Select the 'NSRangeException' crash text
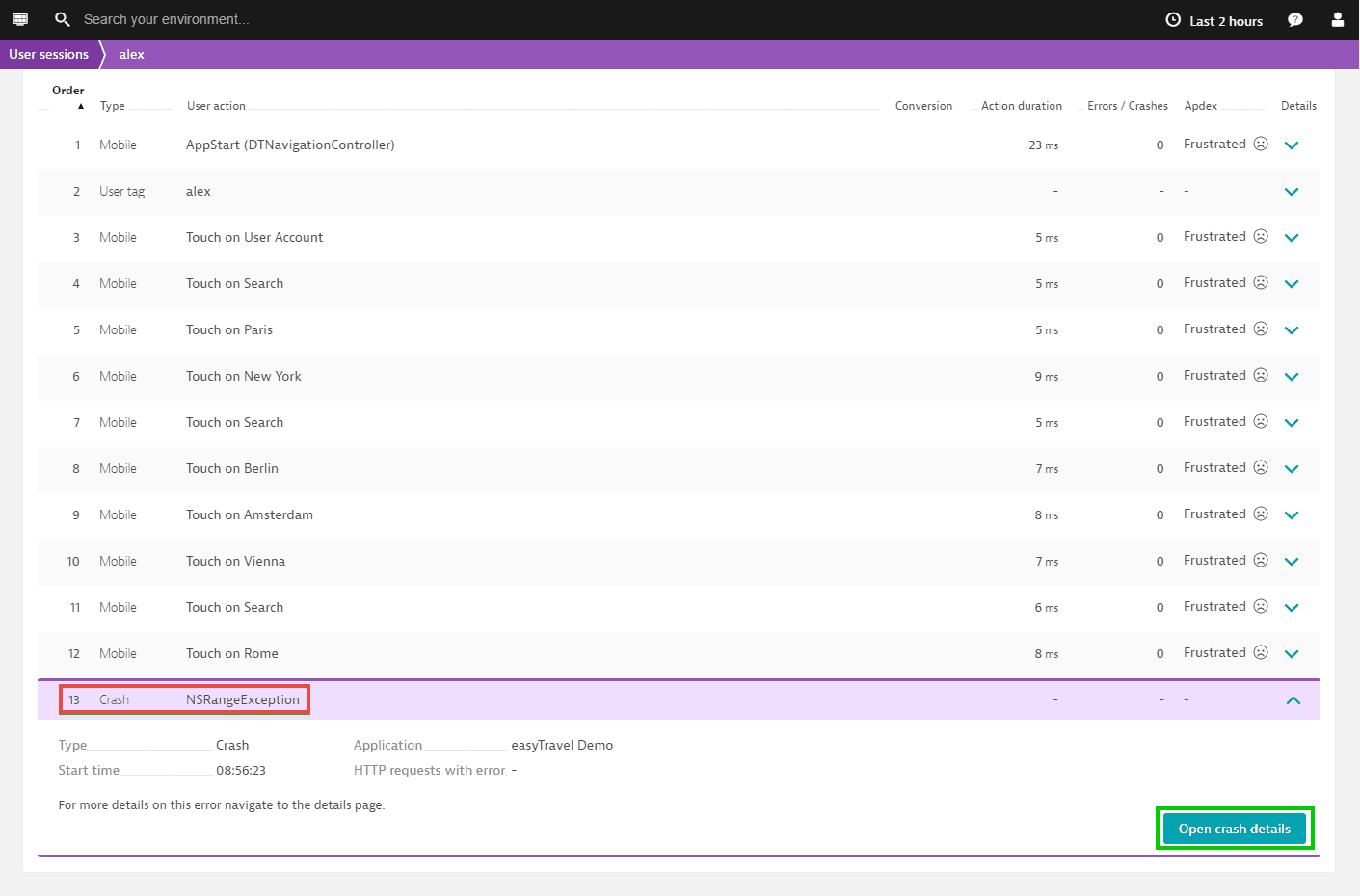The image size is (1360, 896). tap(243, 699)
